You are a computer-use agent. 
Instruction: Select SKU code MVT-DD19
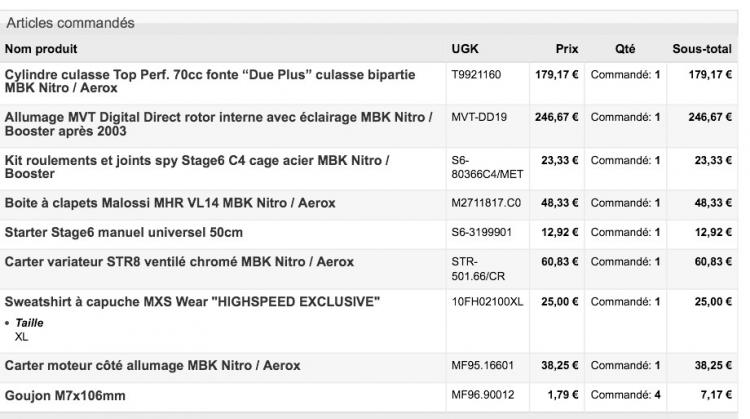pos(479,117)
